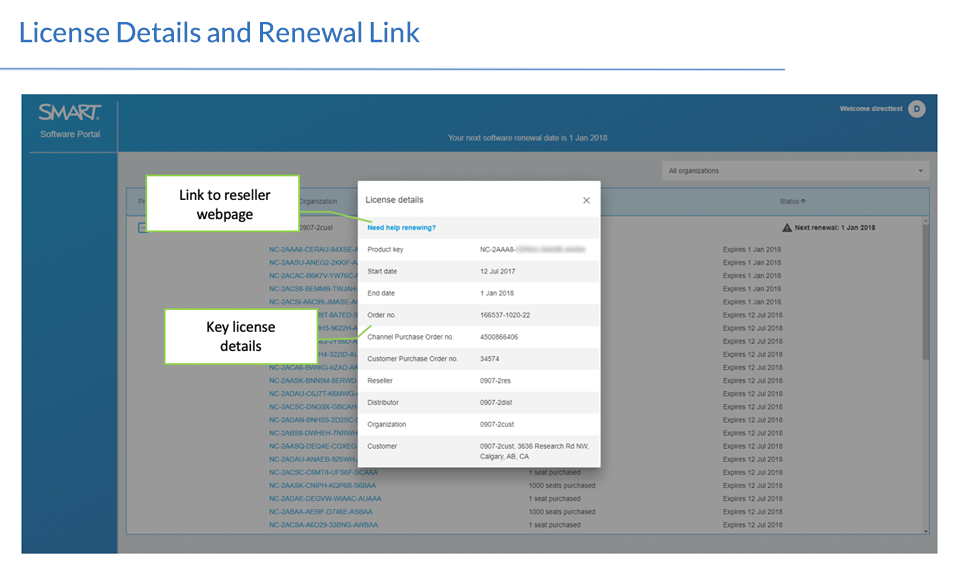Click the warning icon beside Next renewal
The width and height of the screenshot is (960, 580).
787,228
